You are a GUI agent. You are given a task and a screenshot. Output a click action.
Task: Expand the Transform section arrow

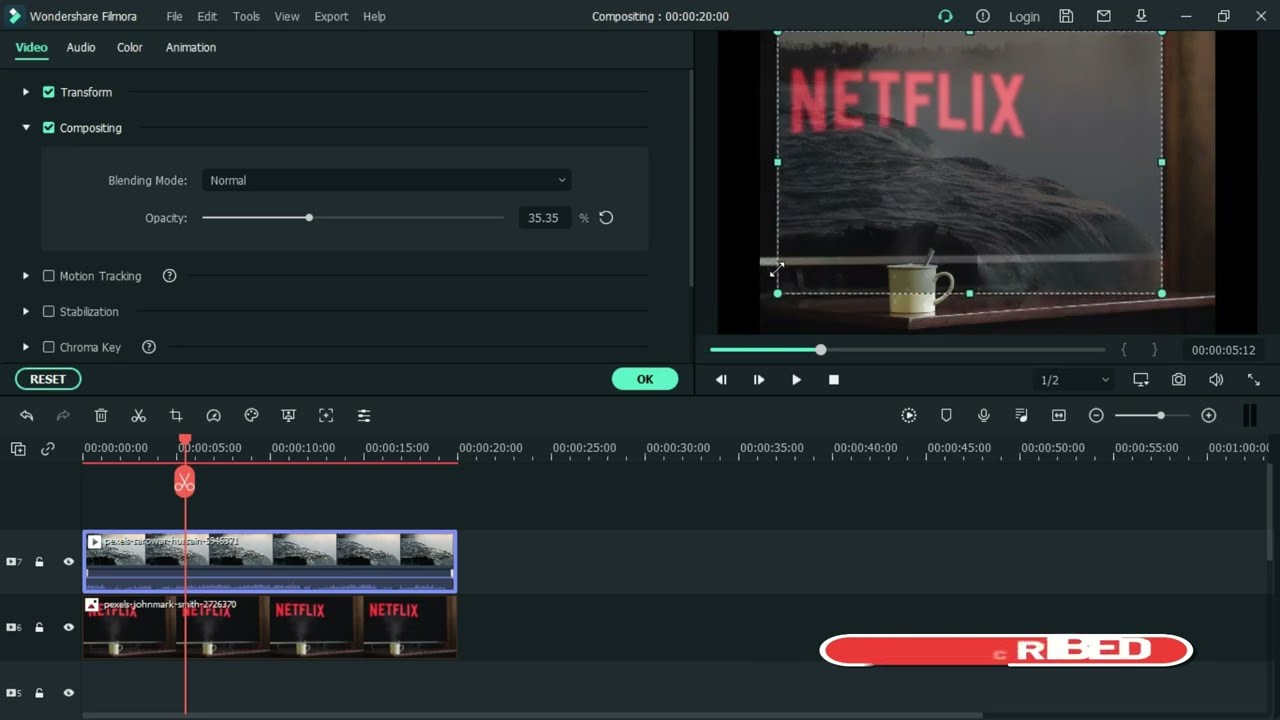pyautogui.click(x=26, y=92)
